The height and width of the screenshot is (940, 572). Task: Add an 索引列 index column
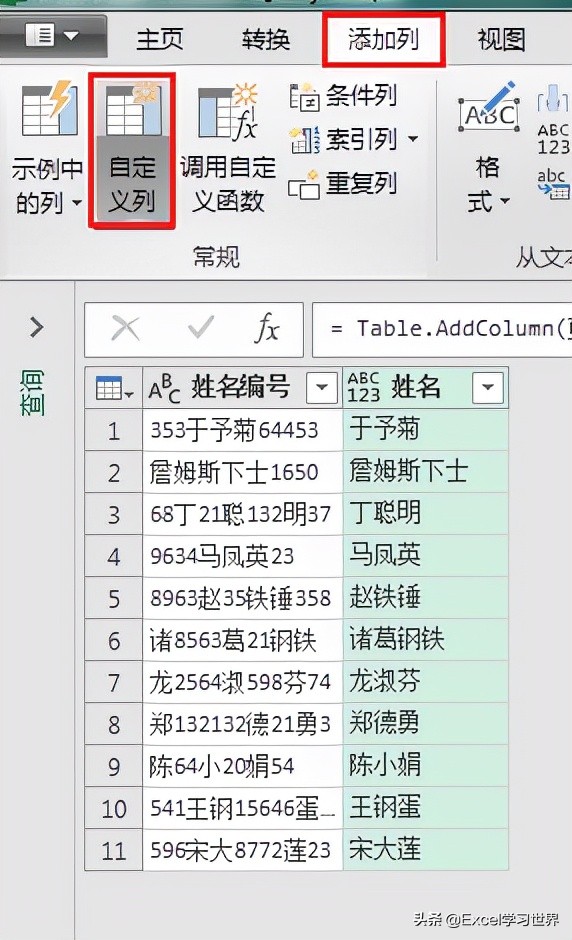[x=343, y=139]
